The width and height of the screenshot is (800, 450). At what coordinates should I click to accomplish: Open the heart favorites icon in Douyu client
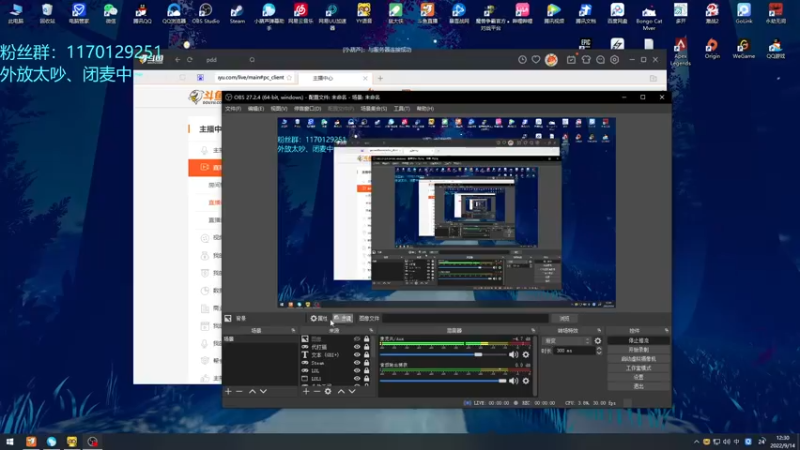[x=536, y=60]
